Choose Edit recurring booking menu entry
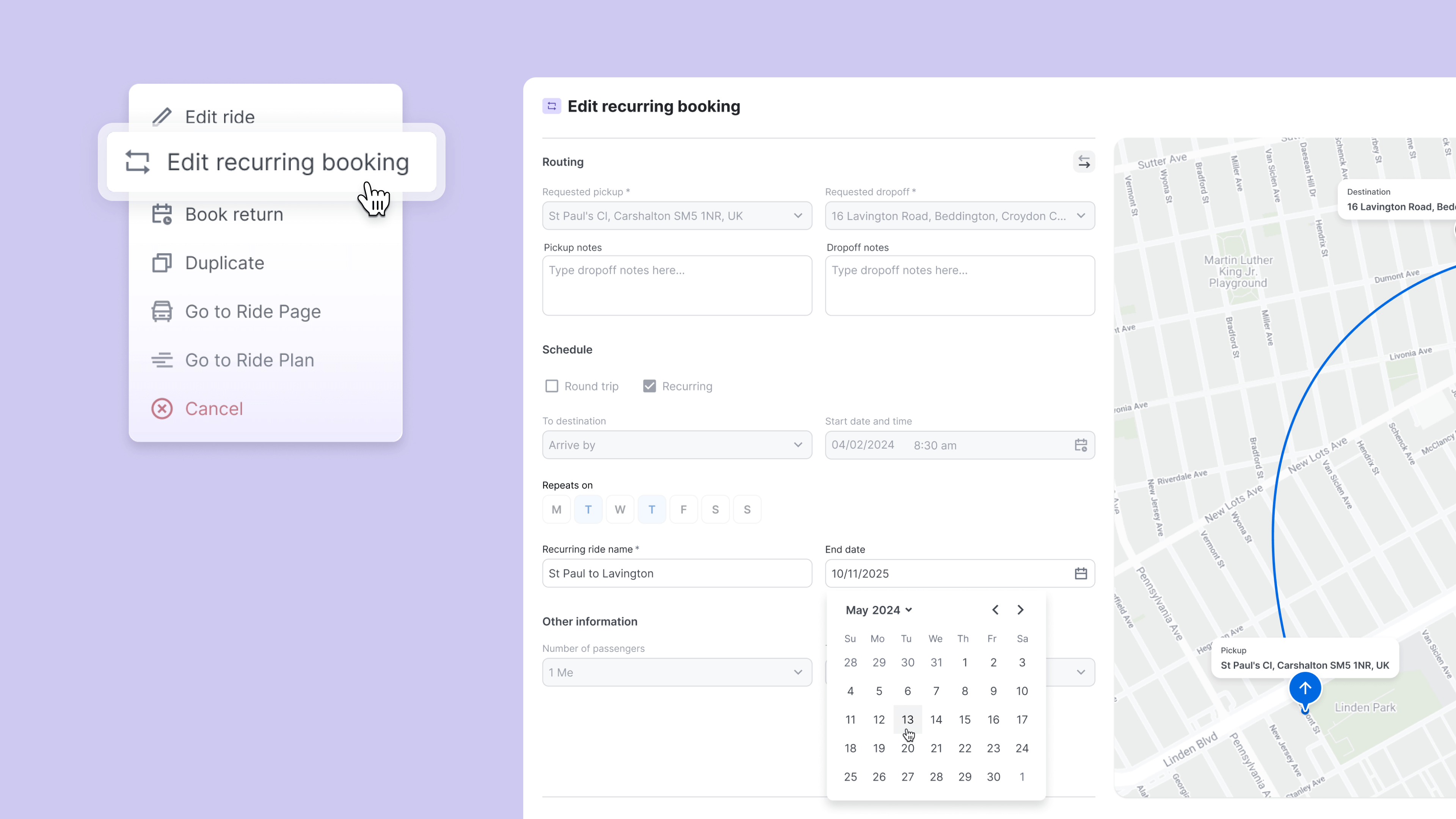 [x=271, y=162]
